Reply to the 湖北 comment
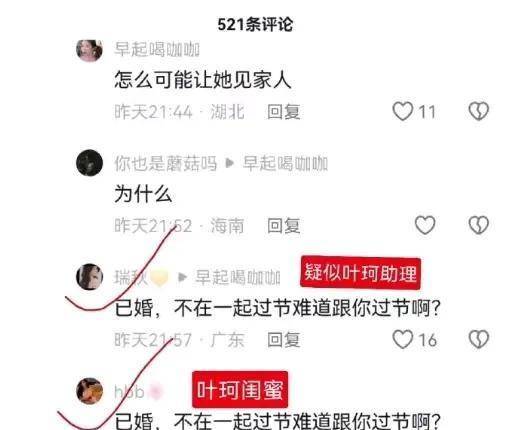The width and height of the screenshot is (514, 430). tap(284, 112)
